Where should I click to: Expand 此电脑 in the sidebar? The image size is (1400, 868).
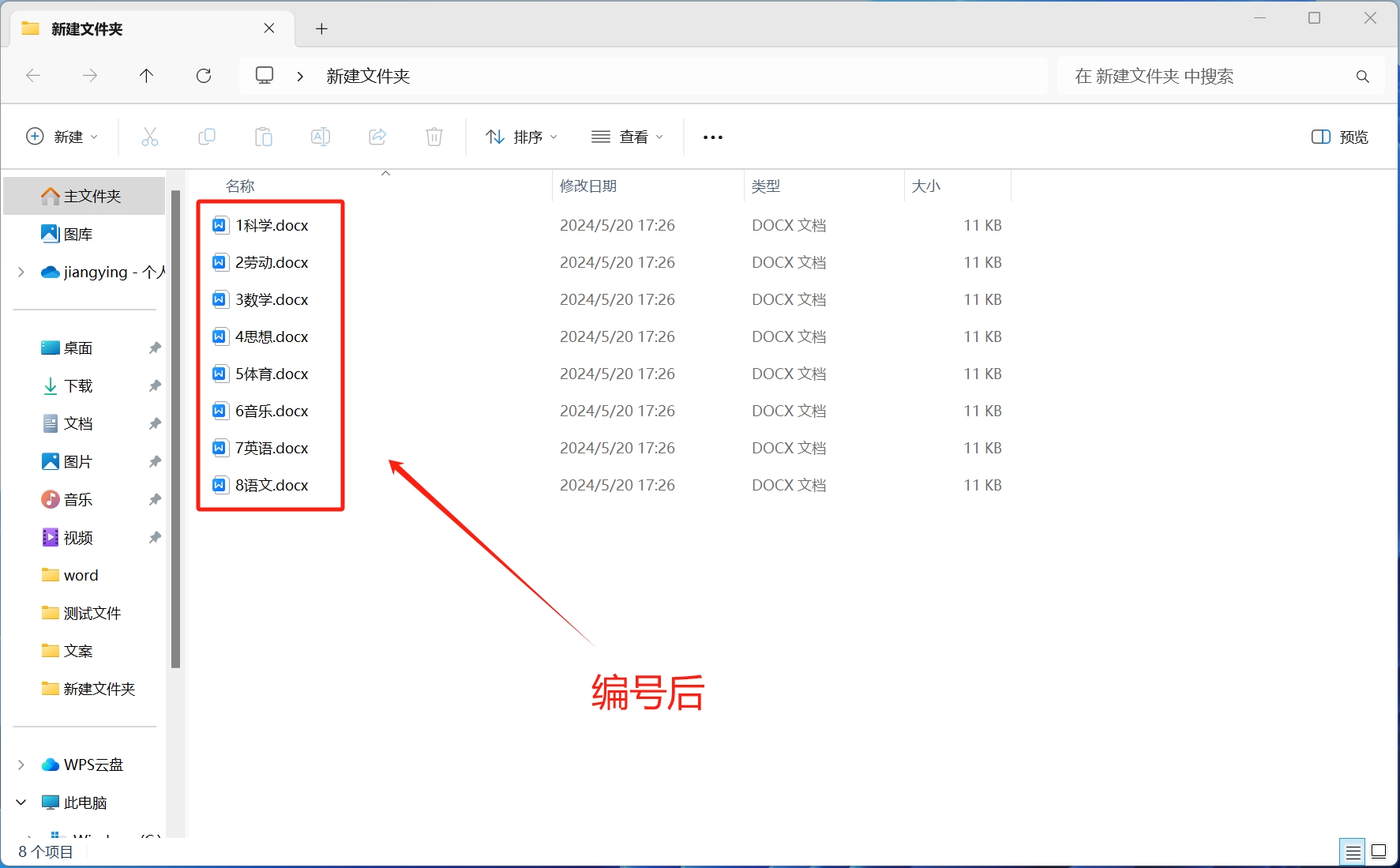(x=21, y=802)
